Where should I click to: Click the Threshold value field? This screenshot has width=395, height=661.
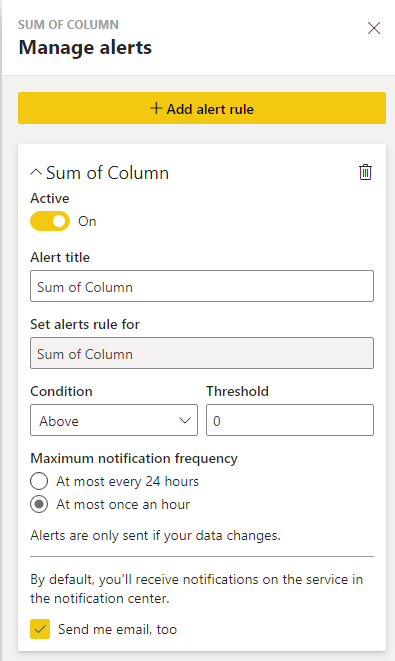tap(290, 420)
